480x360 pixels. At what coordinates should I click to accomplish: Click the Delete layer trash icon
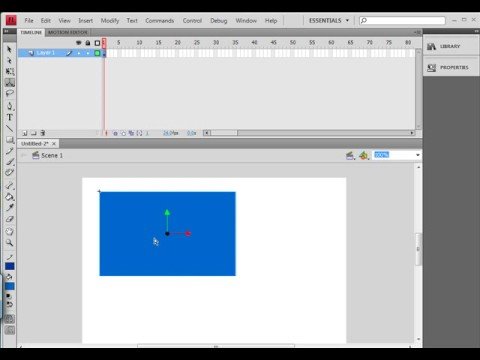tap(43, 133)
